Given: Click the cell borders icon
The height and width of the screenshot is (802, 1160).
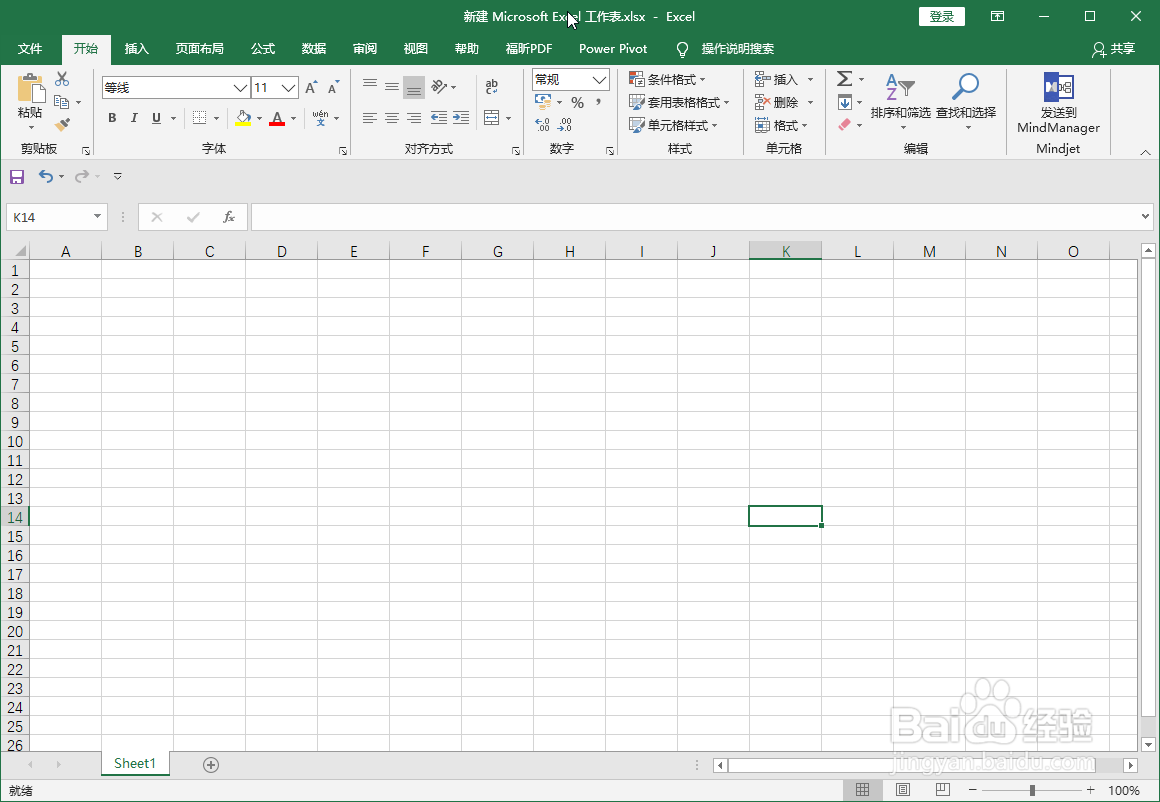Looking at the screenshot, I should click(199, 118).
